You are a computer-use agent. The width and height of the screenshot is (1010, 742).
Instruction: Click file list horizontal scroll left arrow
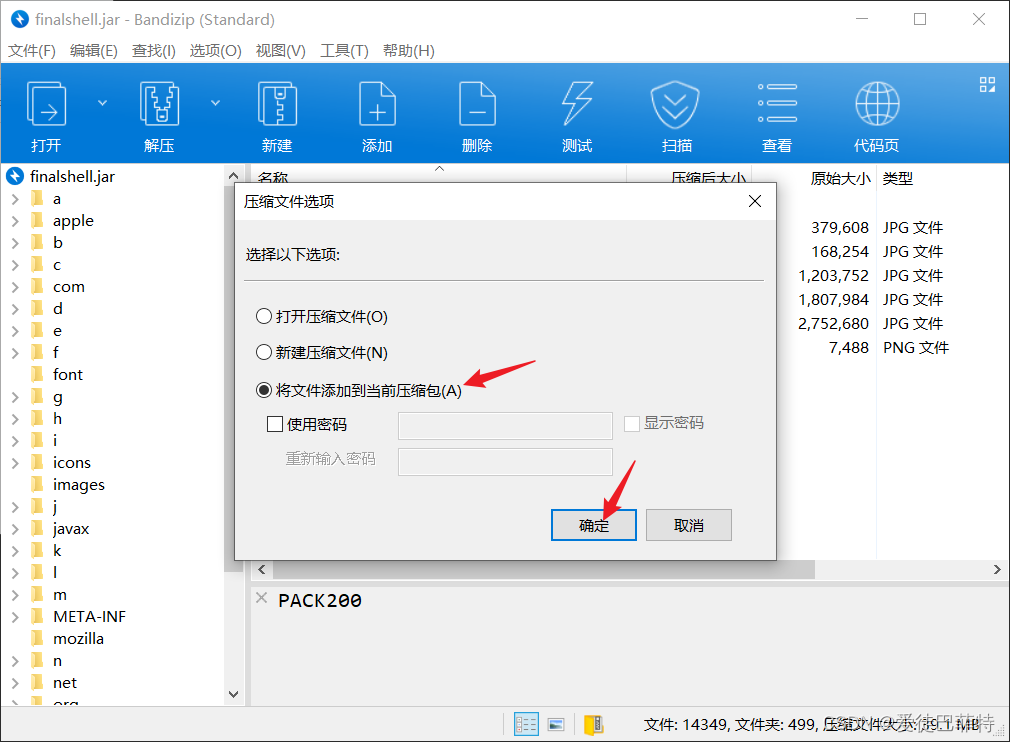(x=262, y=569)
